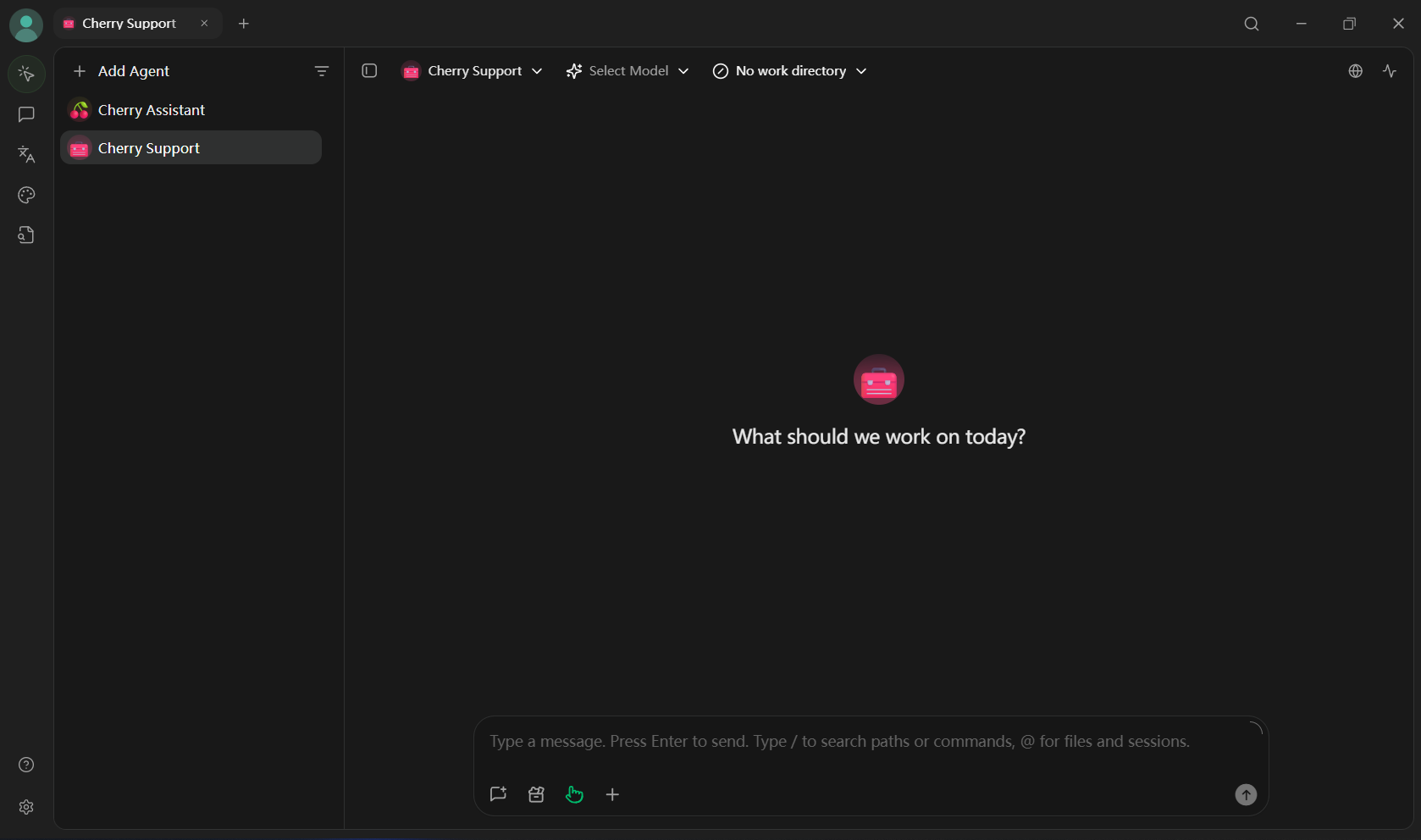Open the Agents section in sidebar
This screenshot has height=840, width=1421.
coord(26,75)
